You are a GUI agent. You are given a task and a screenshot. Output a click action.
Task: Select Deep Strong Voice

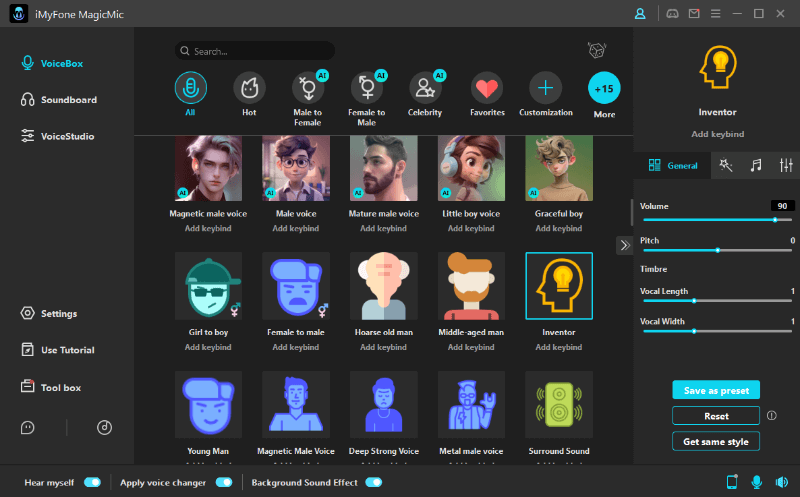(384, 405)
